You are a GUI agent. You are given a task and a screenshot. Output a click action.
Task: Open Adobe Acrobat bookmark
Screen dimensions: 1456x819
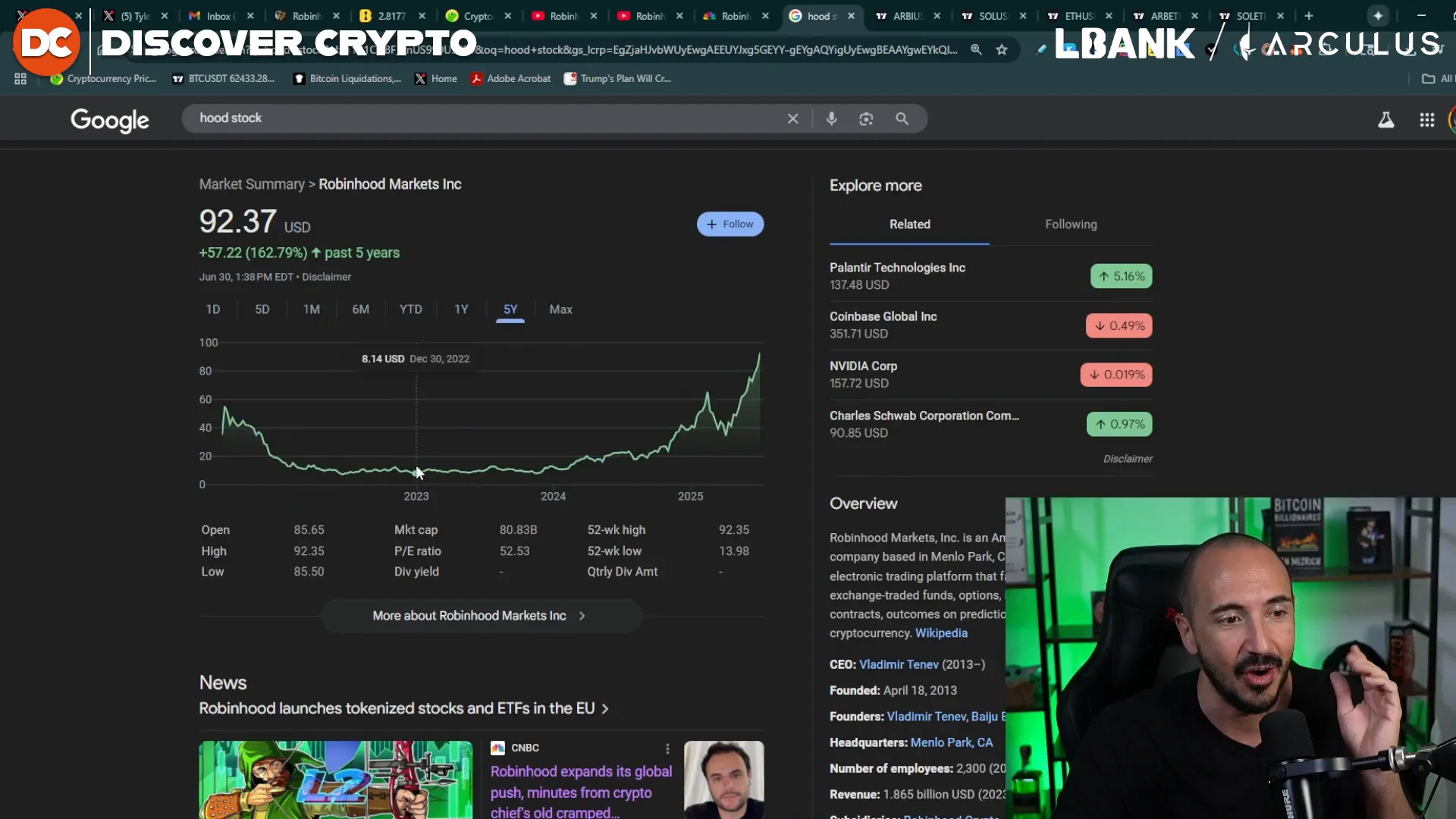511,79
